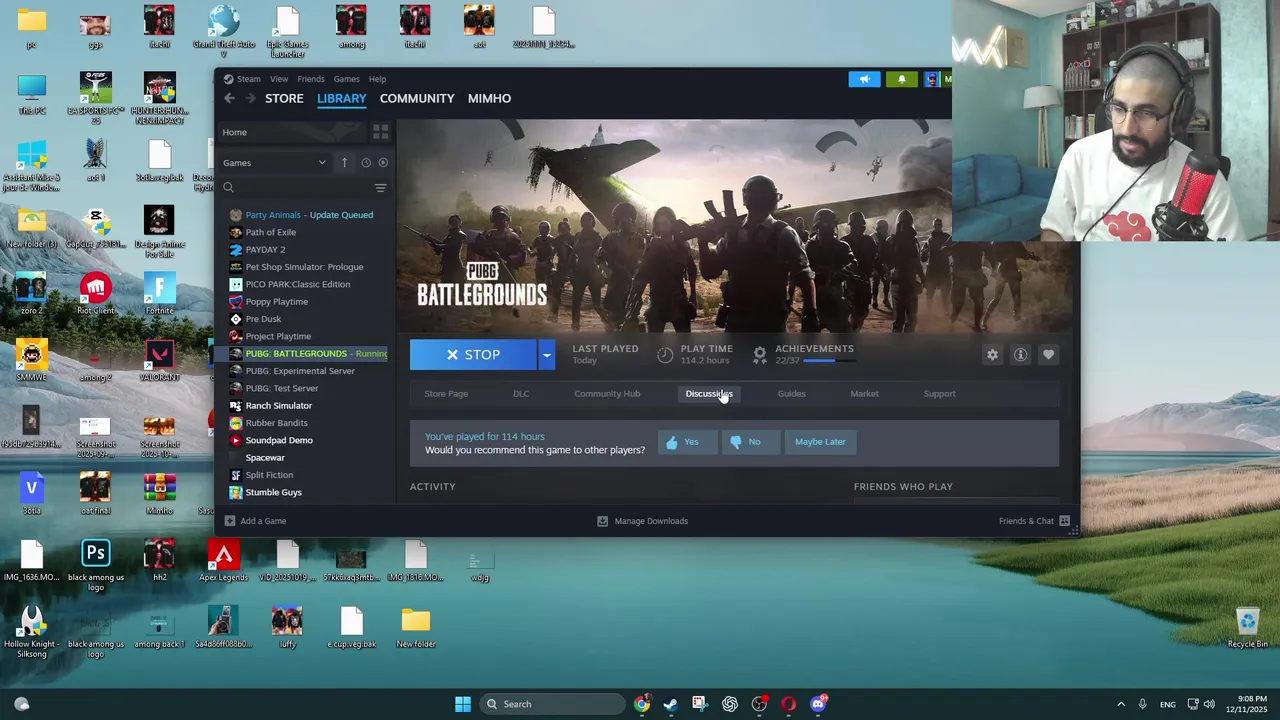Open ChatGPT taskbar icon

[x=730, y=704]
